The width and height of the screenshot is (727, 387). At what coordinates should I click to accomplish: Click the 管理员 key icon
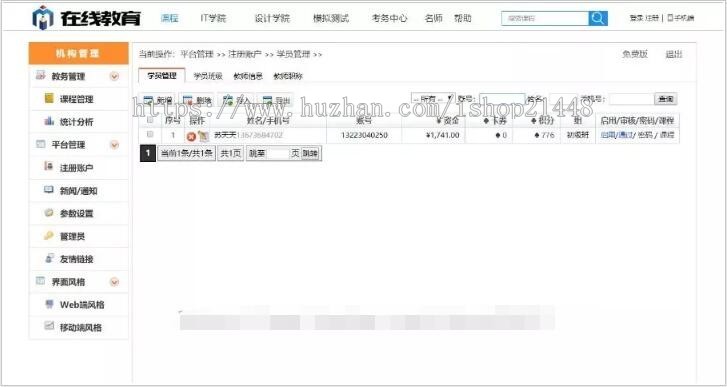click(x=49, y=235)
